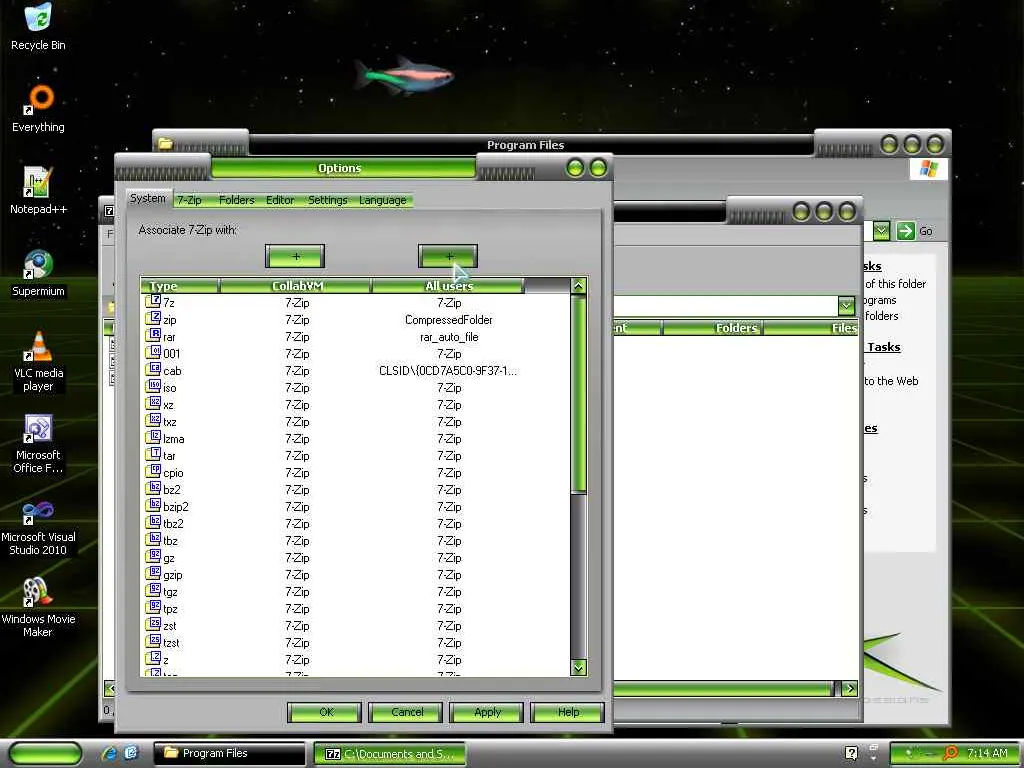Click the Folders column header in 7-Zip window
1024x768 pixels.
click(713, 328)
